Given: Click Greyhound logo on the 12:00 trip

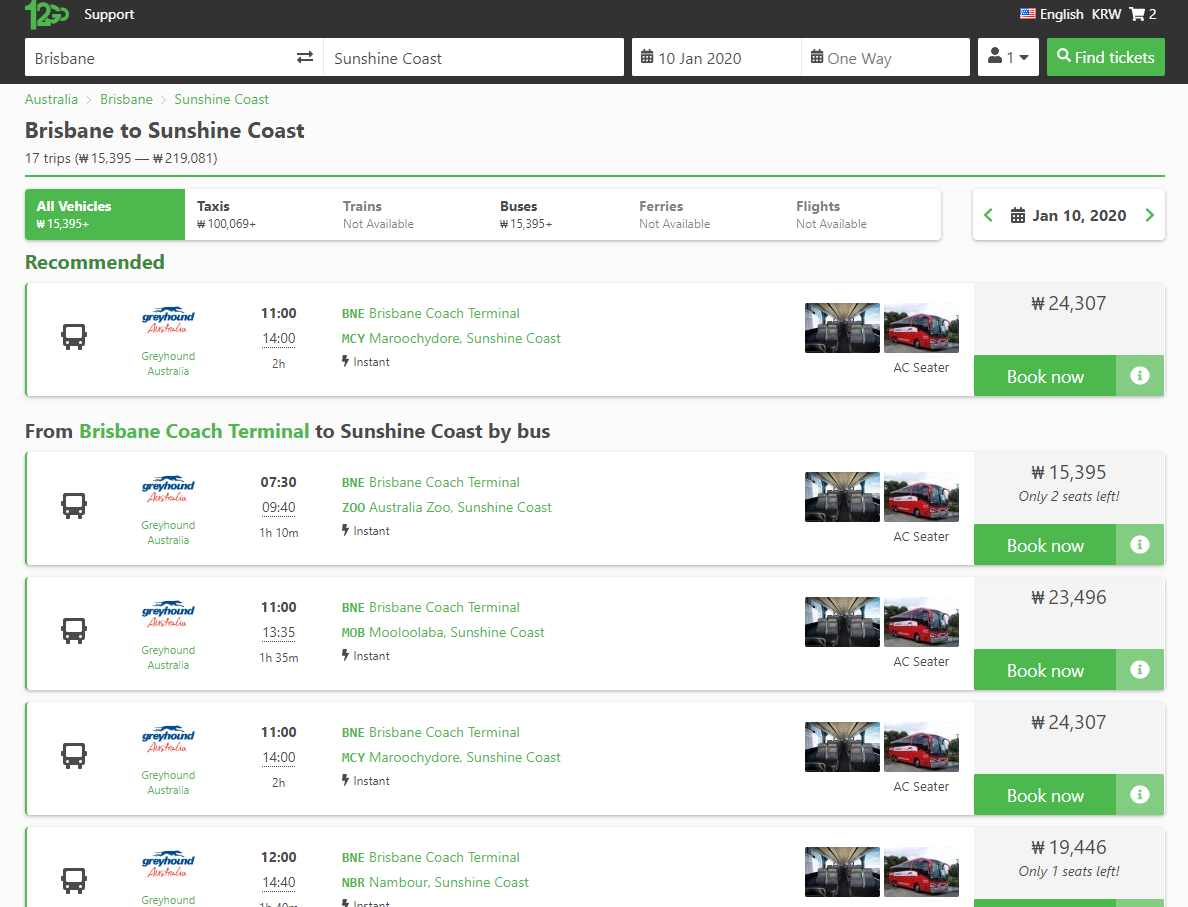Looking at the screenshot, I should point(168,865).
